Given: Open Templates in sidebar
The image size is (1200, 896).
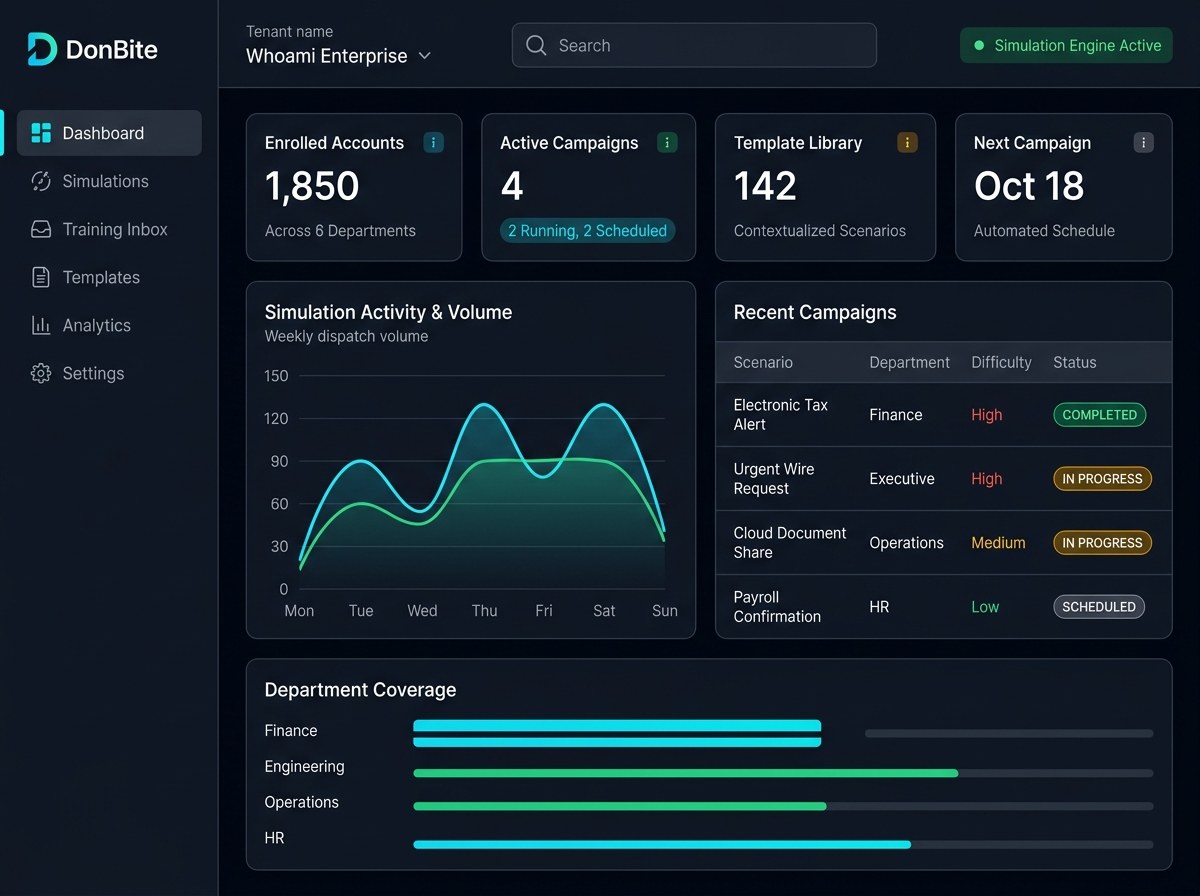Looking at the screenshot, I should 109,277.
